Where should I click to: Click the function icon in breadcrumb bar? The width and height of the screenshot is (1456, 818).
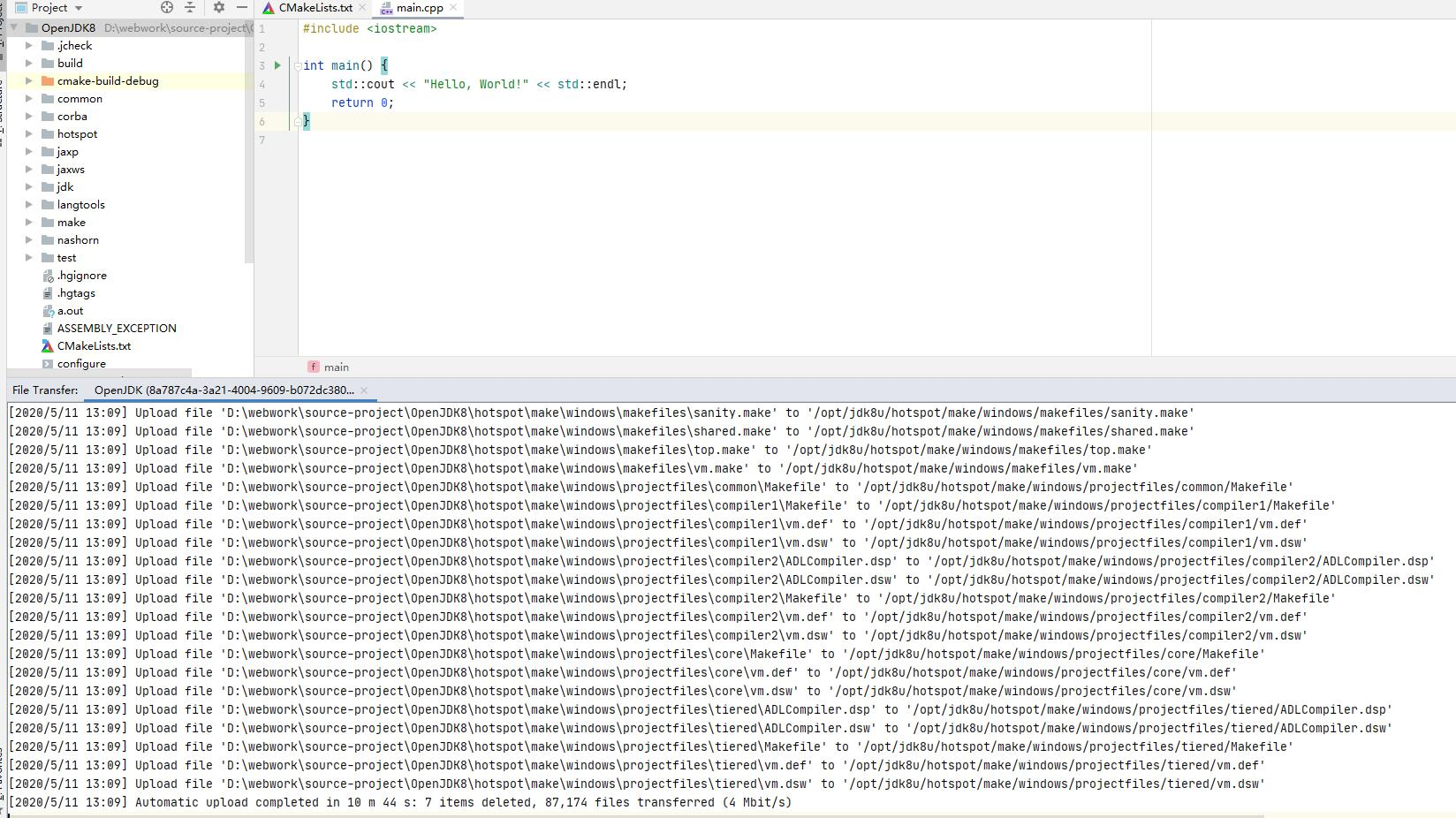tap(314, 367)
